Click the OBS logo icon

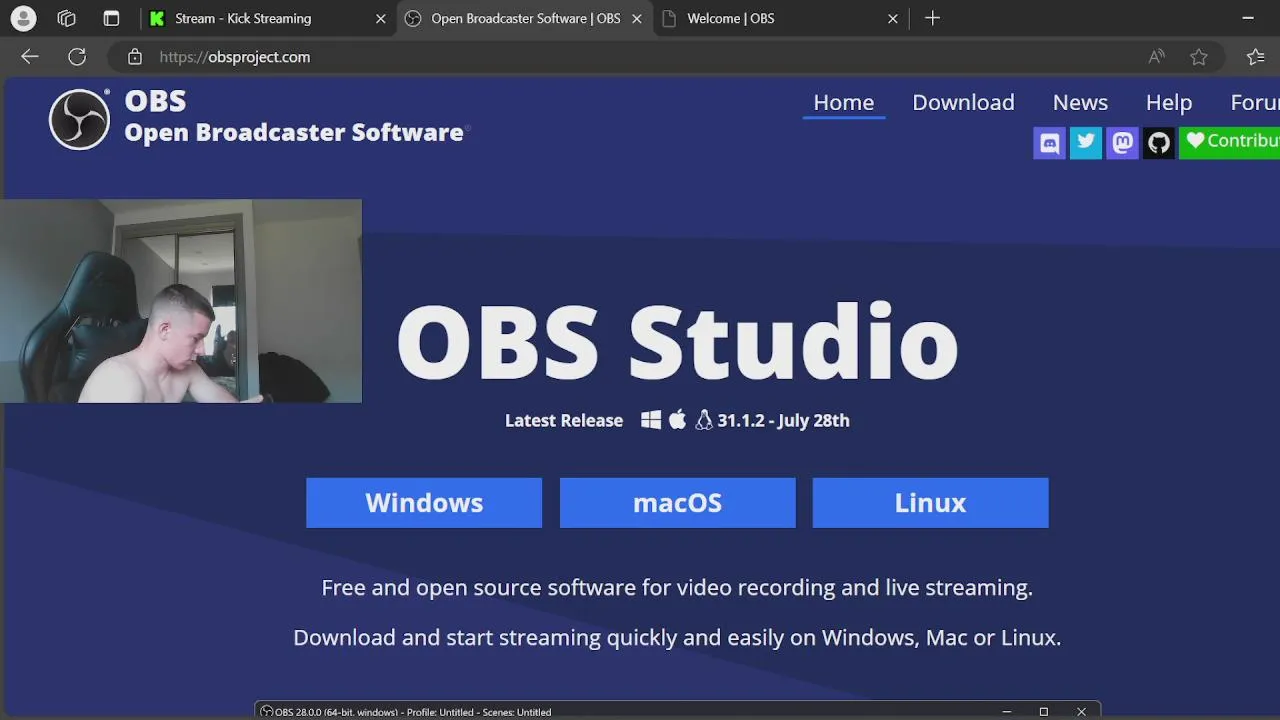point(79,119)
